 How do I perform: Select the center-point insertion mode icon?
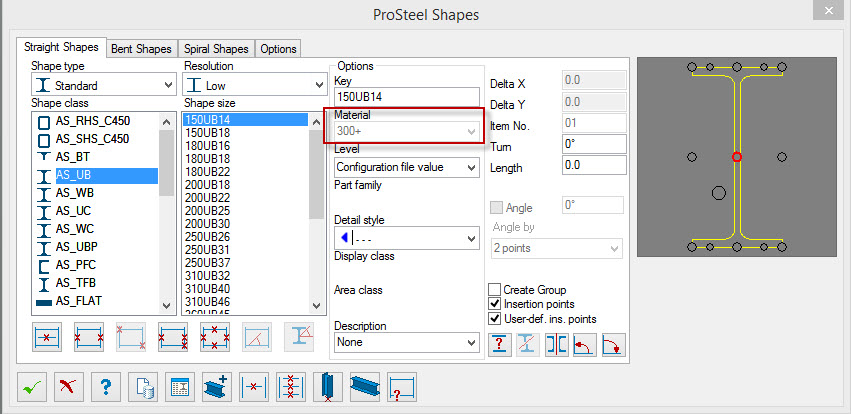pos(47,337)
